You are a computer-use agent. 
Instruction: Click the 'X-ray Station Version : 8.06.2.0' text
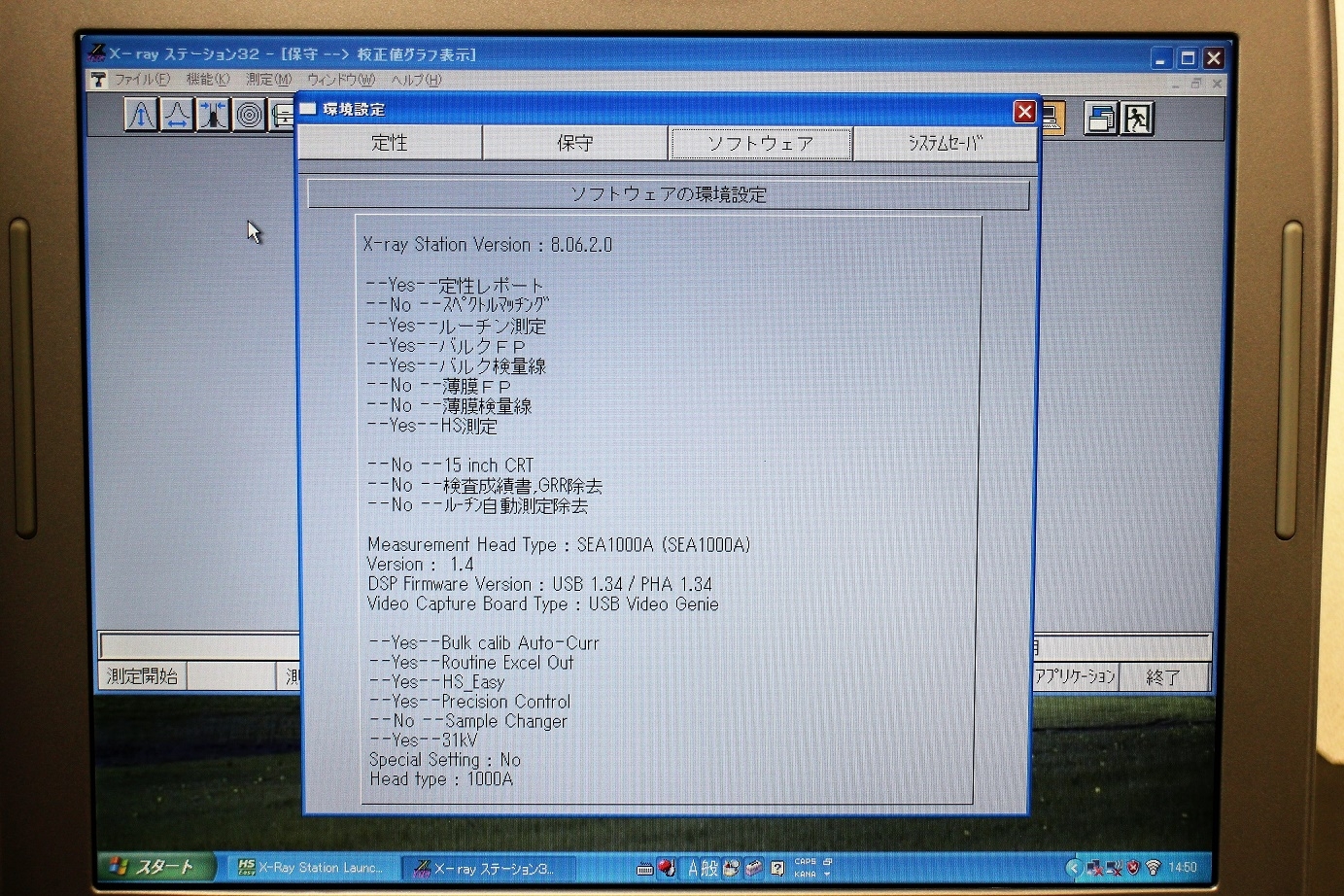coord(488,245)
